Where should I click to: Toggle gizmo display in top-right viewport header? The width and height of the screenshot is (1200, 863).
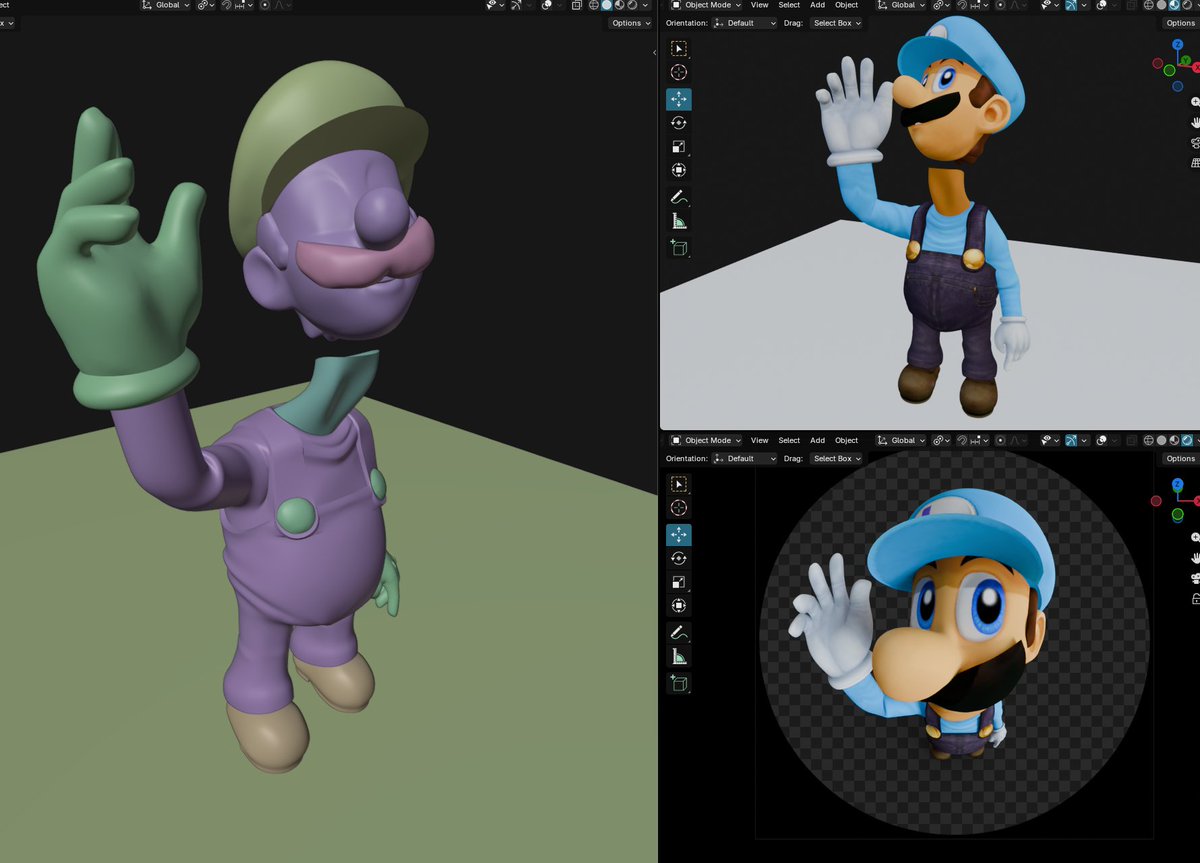1071,5
